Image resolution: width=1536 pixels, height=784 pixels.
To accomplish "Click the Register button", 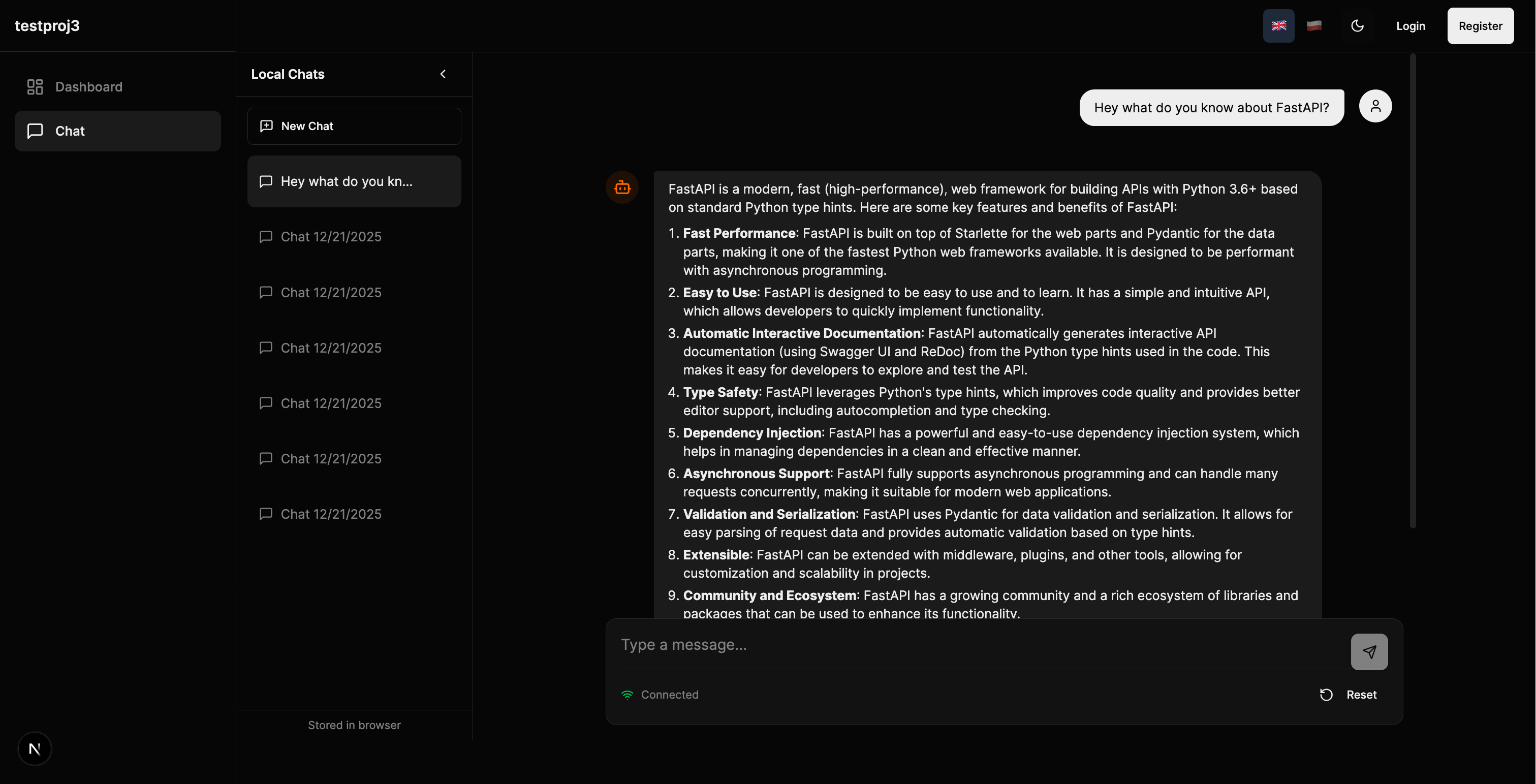I will 1481,25.
